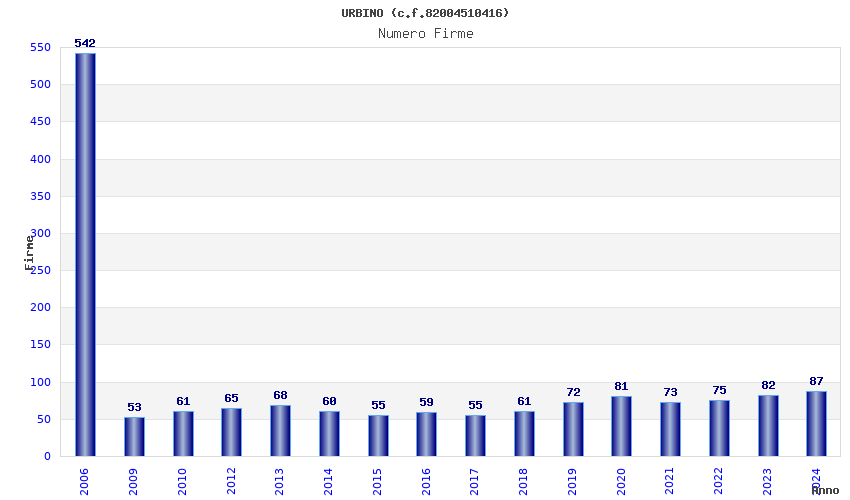Click the 2016 bar labeled 59
The width and height of the screenshot is (850, 500).
[x=427, y=434]
